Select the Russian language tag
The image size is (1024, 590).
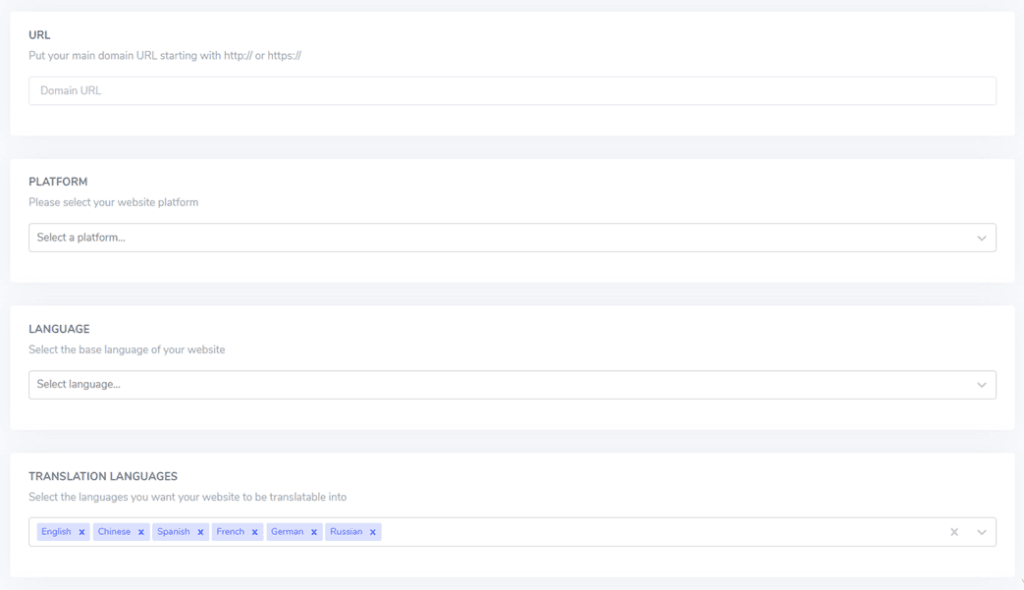348,531
